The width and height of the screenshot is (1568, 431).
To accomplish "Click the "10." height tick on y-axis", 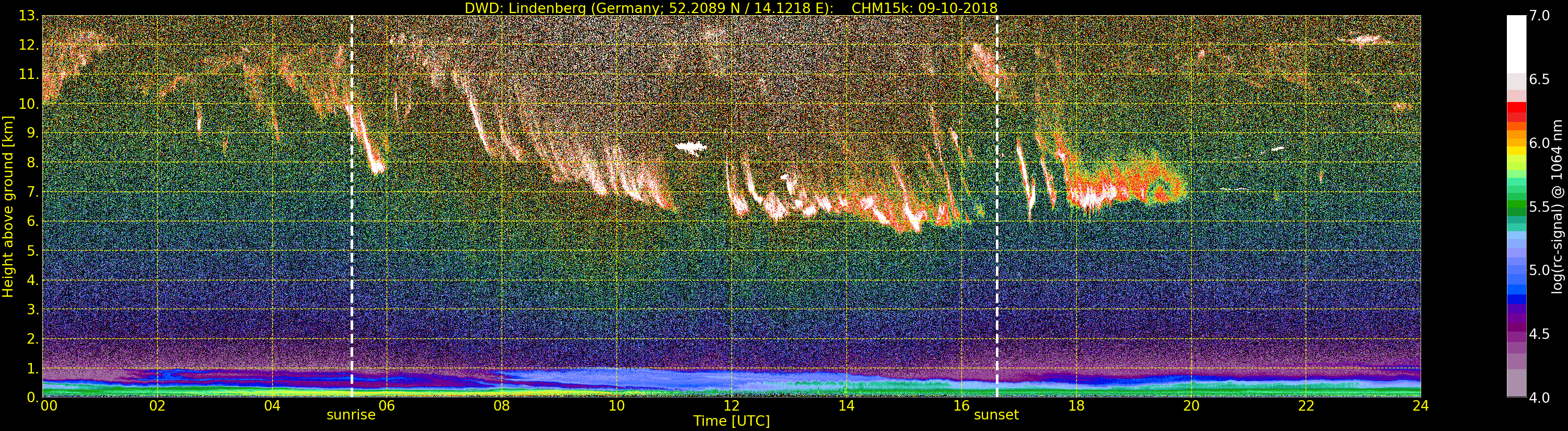I will point(29,104).
